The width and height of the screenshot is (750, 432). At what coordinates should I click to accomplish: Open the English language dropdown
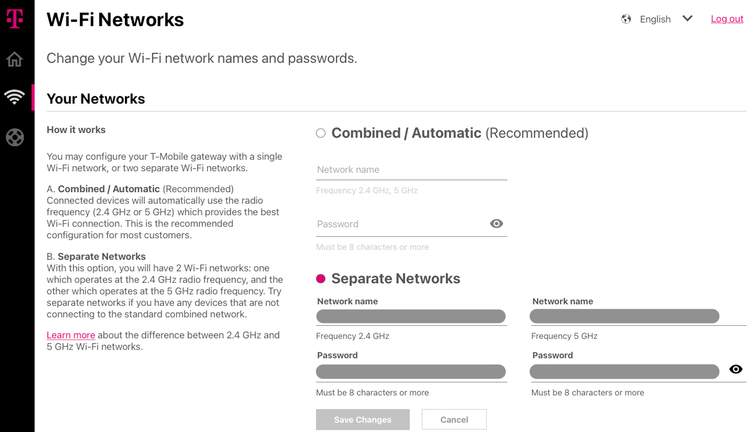click(656, 19)
